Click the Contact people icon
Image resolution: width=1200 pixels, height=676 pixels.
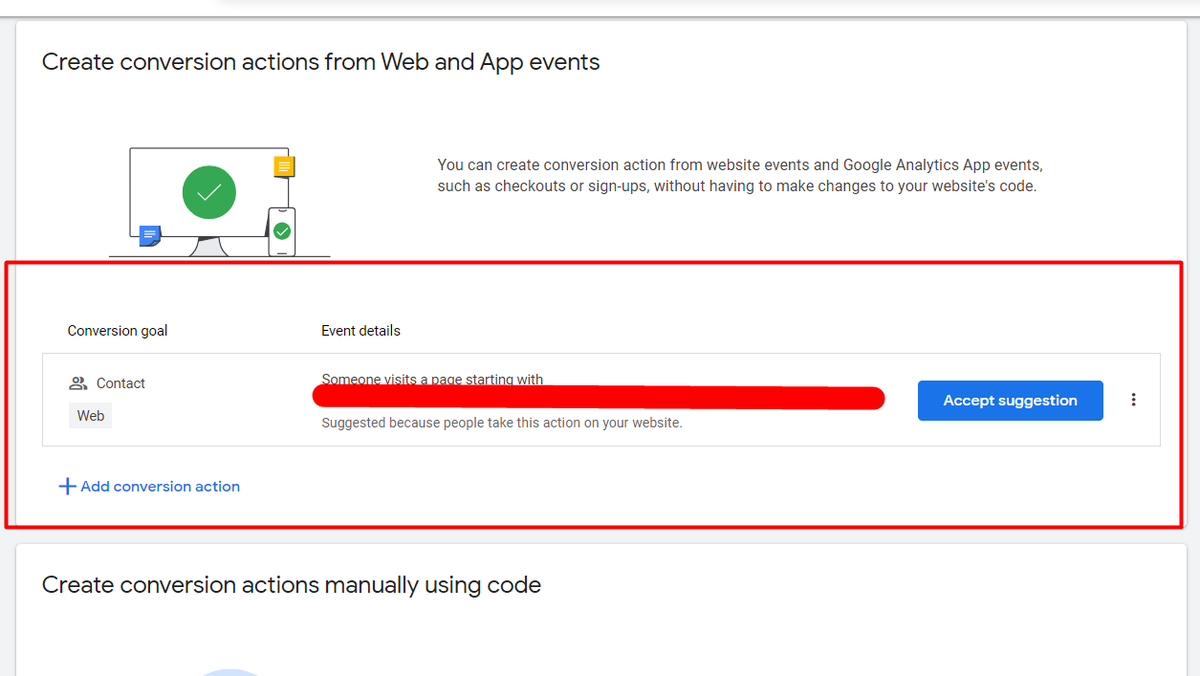(x=78, y=384)
